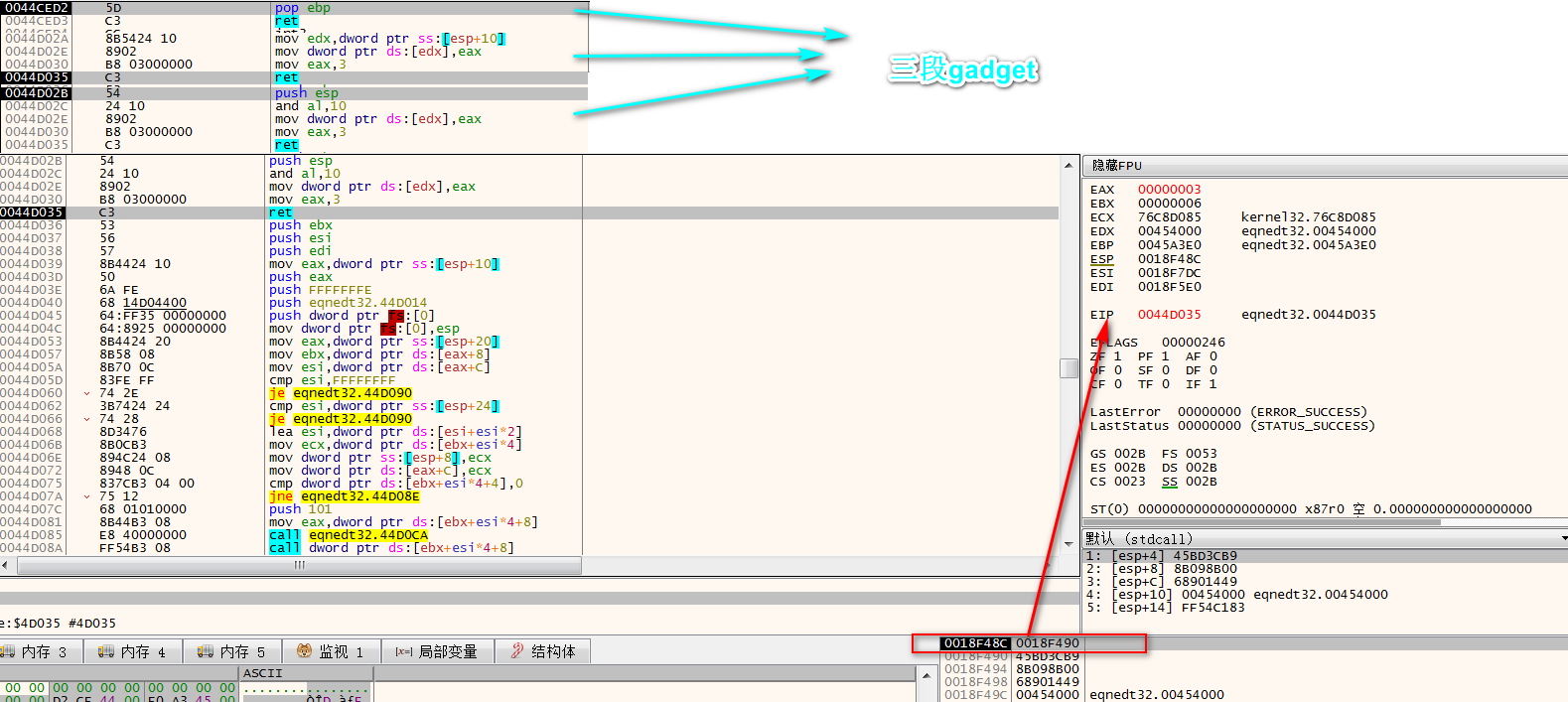Click the red icon on 结构体 tab
The image size is (1568, 702).
point(516,651)
